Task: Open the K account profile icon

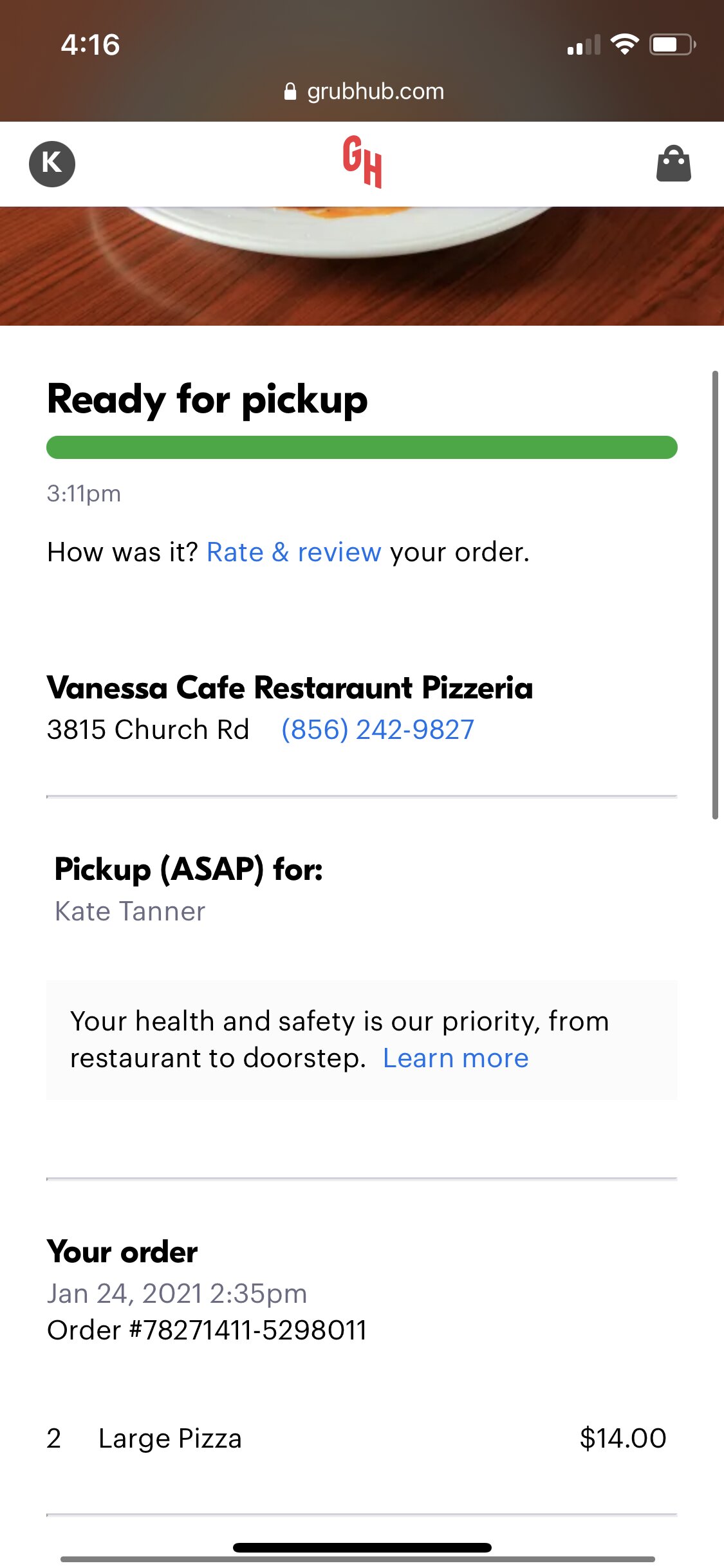Action: [52, 163]
